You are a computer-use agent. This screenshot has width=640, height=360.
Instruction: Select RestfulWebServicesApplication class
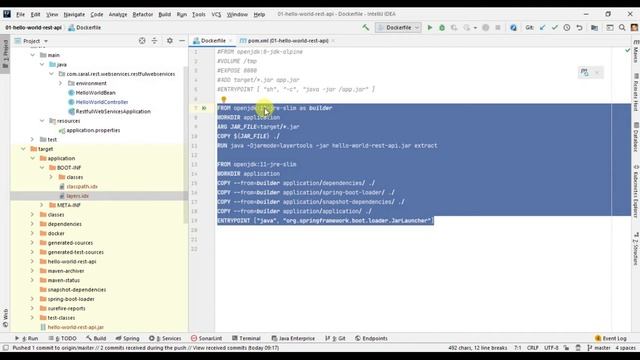pos(113,111)
